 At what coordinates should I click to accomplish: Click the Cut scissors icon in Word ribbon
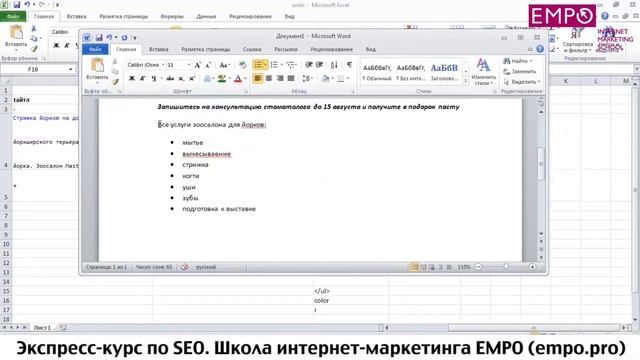(x=115, y=62)
